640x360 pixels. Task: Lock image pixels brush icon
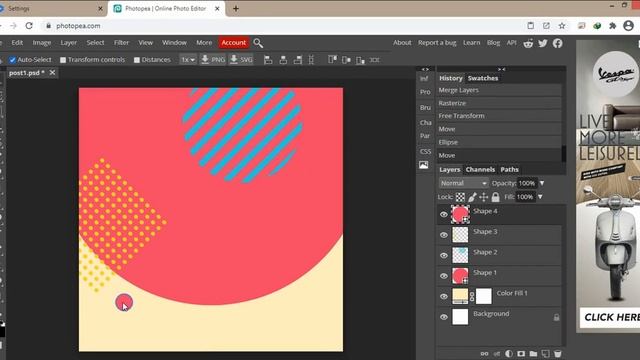(x=472, y=197)
